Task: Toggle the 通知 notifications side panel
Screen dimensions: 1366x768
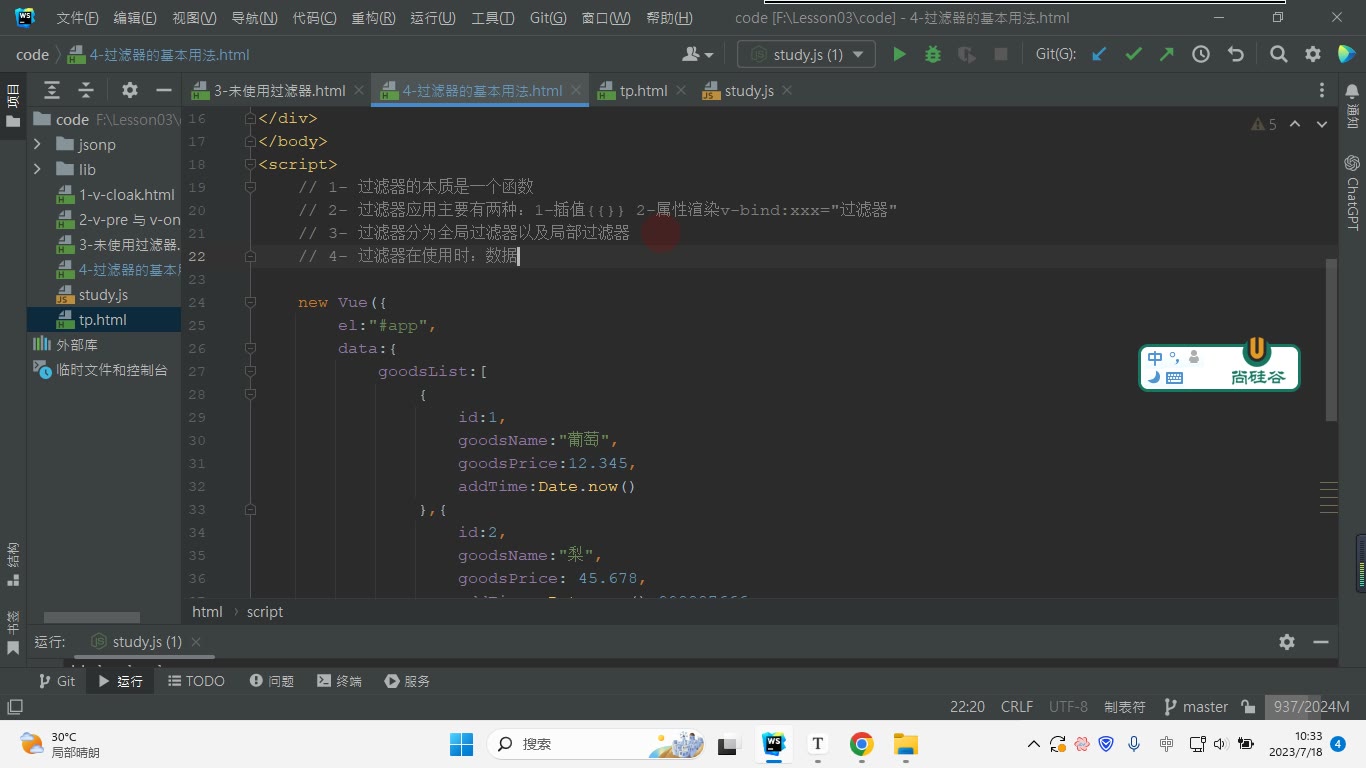Action: pyautogui.click(x=1352, y=105)
